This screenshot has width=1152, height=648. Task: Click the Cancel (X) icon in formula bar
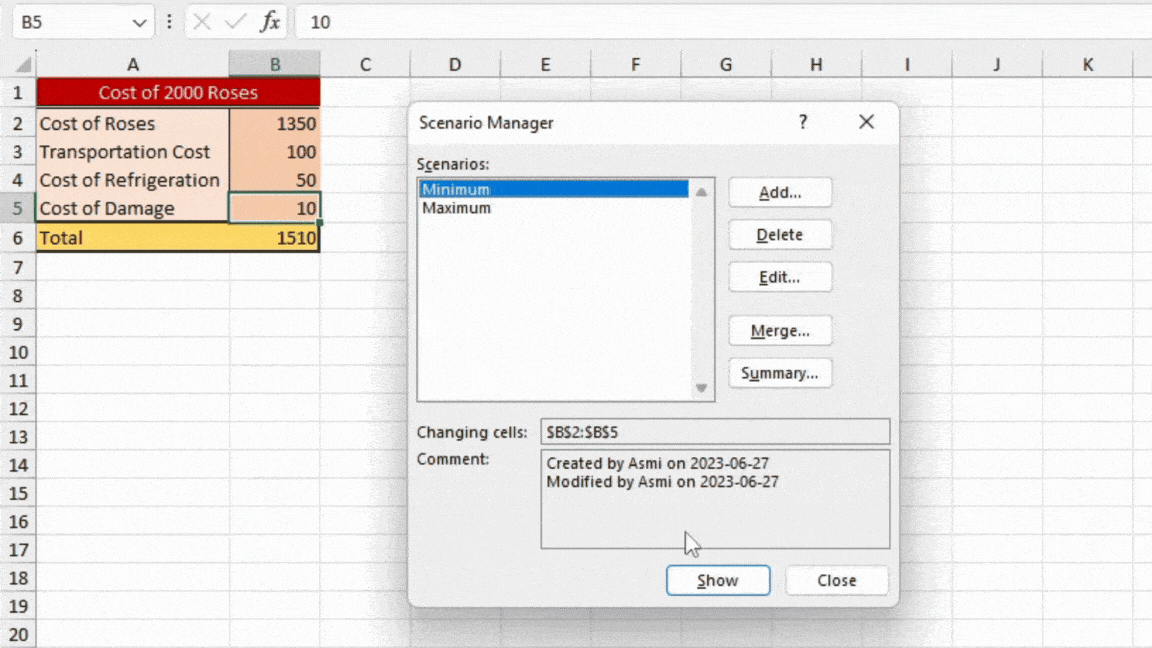tap(203, 22)
